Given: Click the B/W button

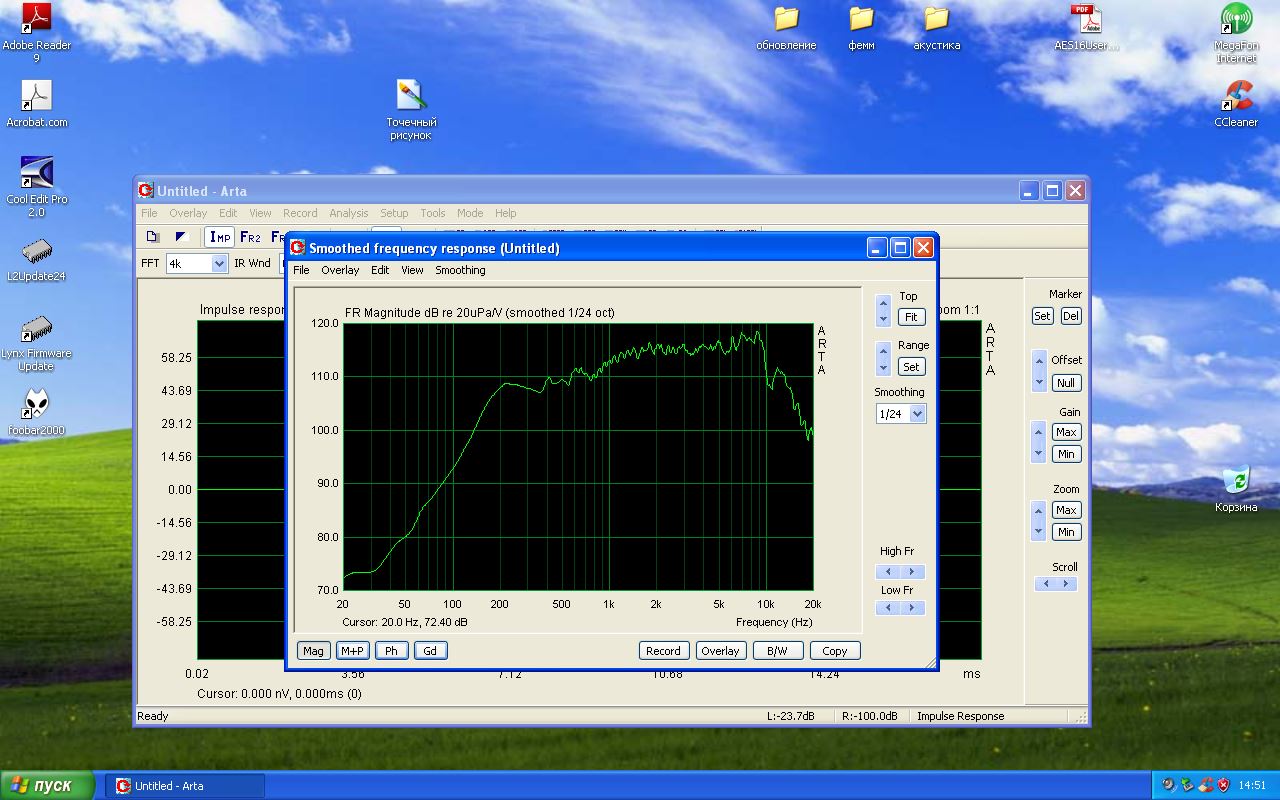Looking at the screenshot, I should pyautogui.click(x=777, y=651).
